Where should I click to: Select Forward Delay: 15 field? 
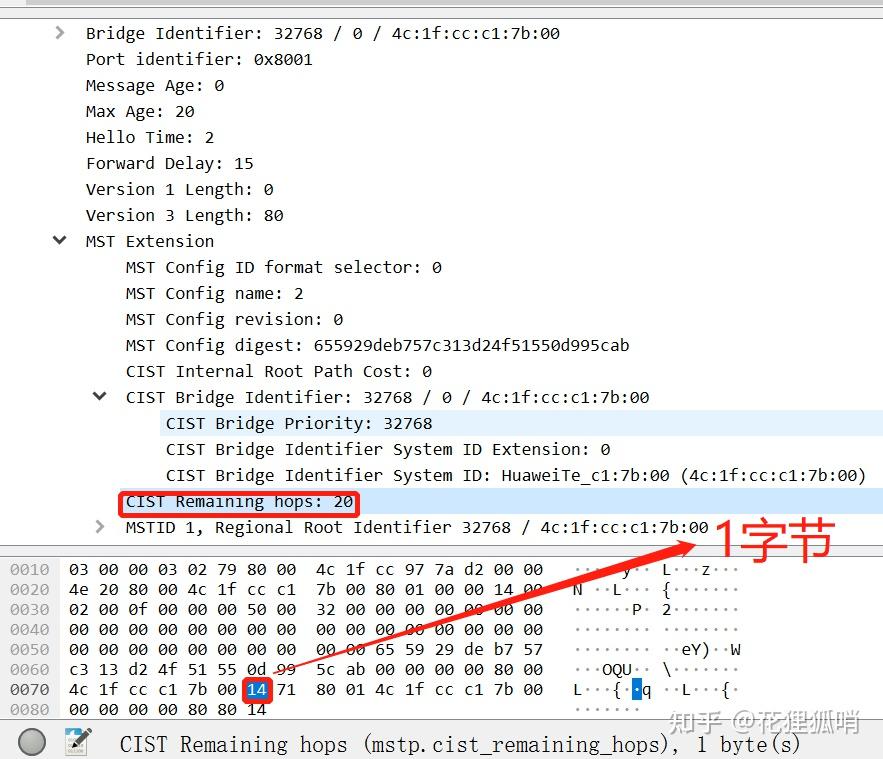pyautogui.click(x=170, y=163)
